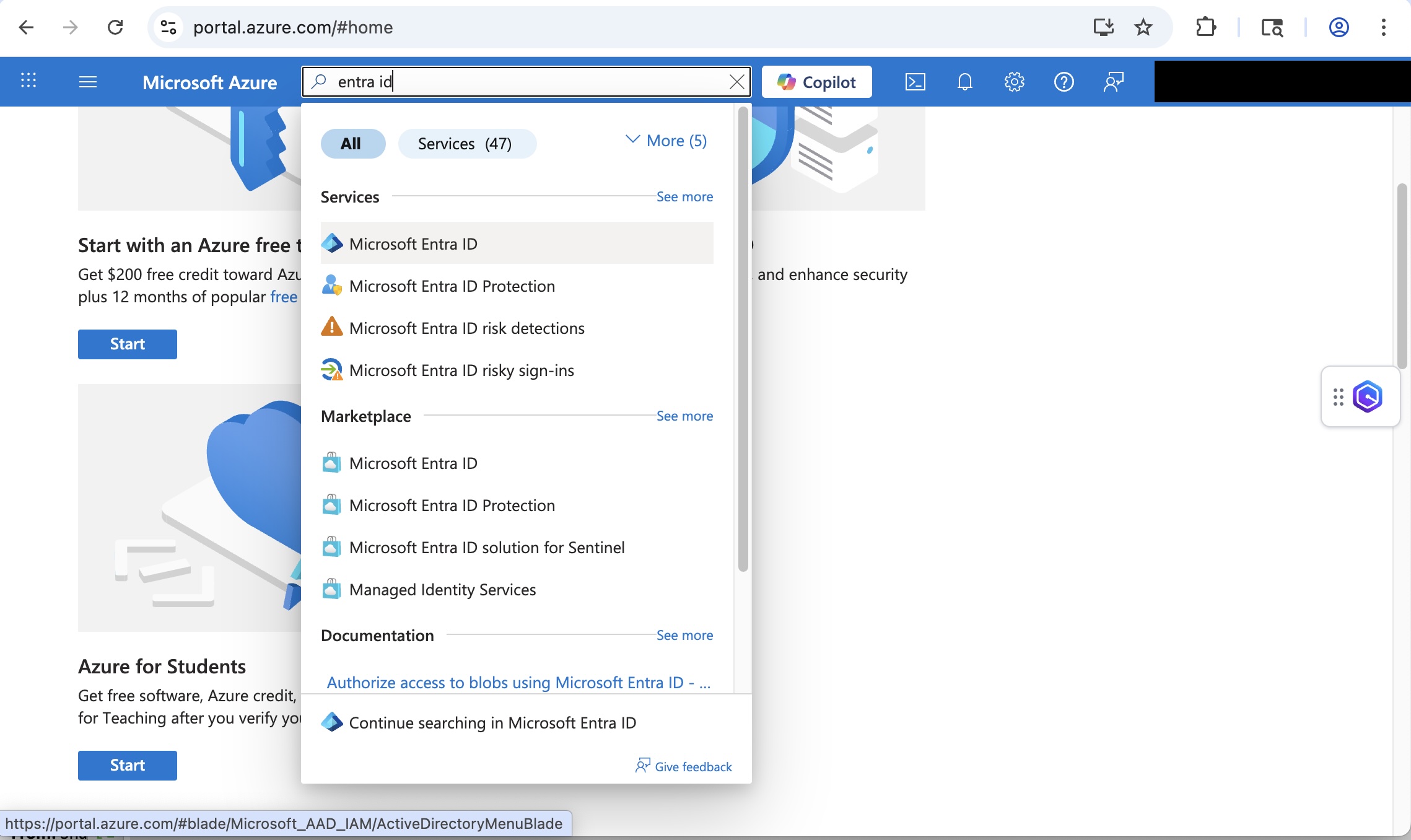Screen dimensions: 1411x840
Task: Click See more next to Marketplace
Action: pos(684,416)
